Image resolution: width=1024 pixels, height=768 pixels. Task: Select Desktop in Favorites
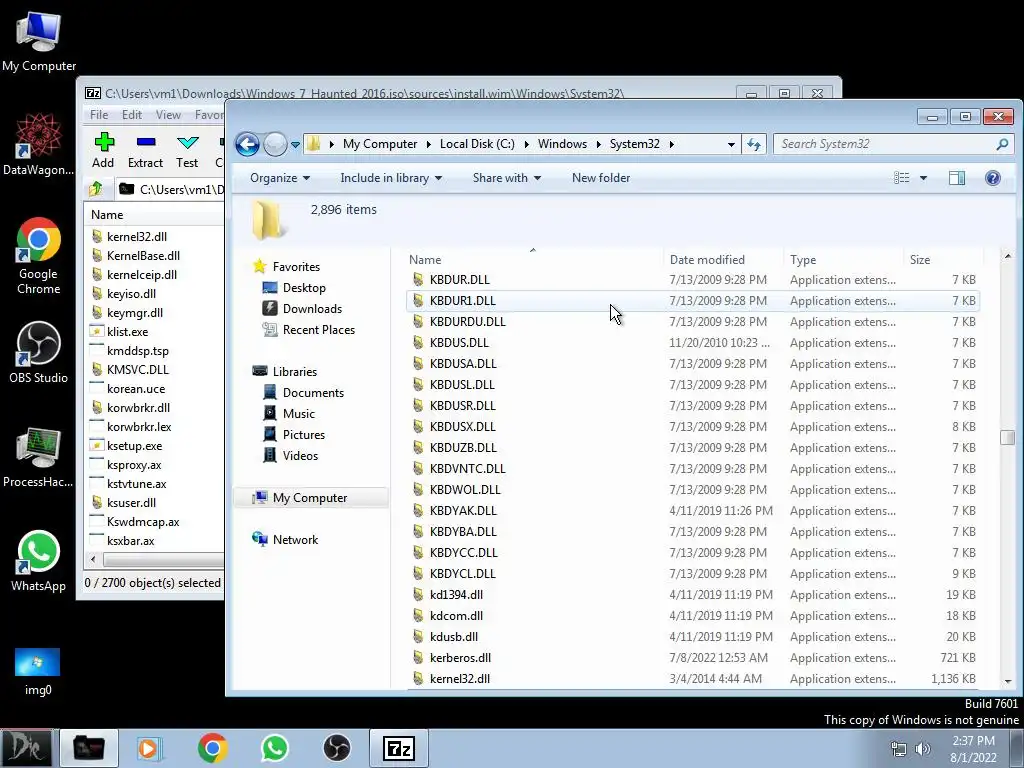pos(304,288)
